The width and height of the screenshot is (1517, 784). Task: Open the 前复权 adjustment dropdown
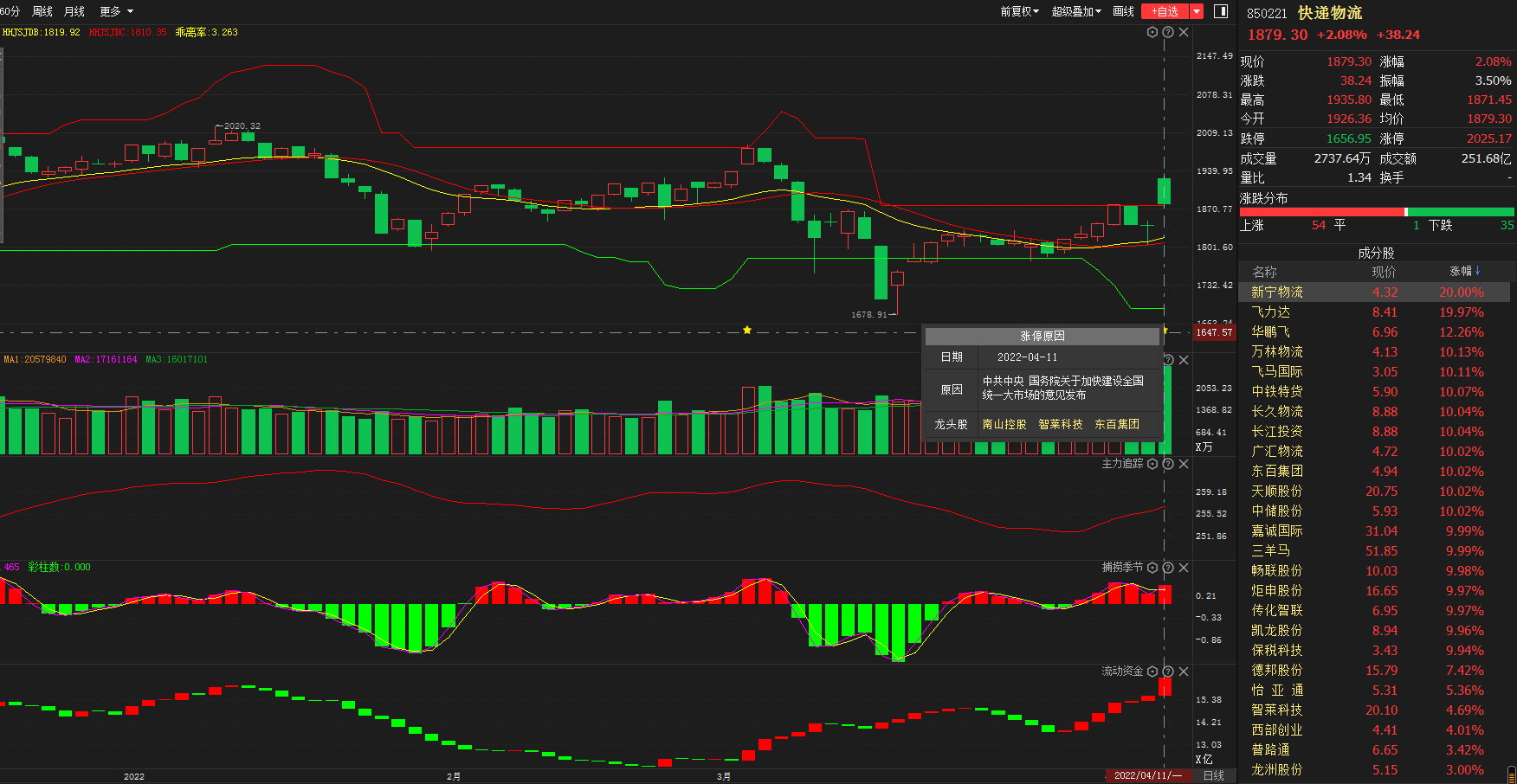coord(1019,11)
